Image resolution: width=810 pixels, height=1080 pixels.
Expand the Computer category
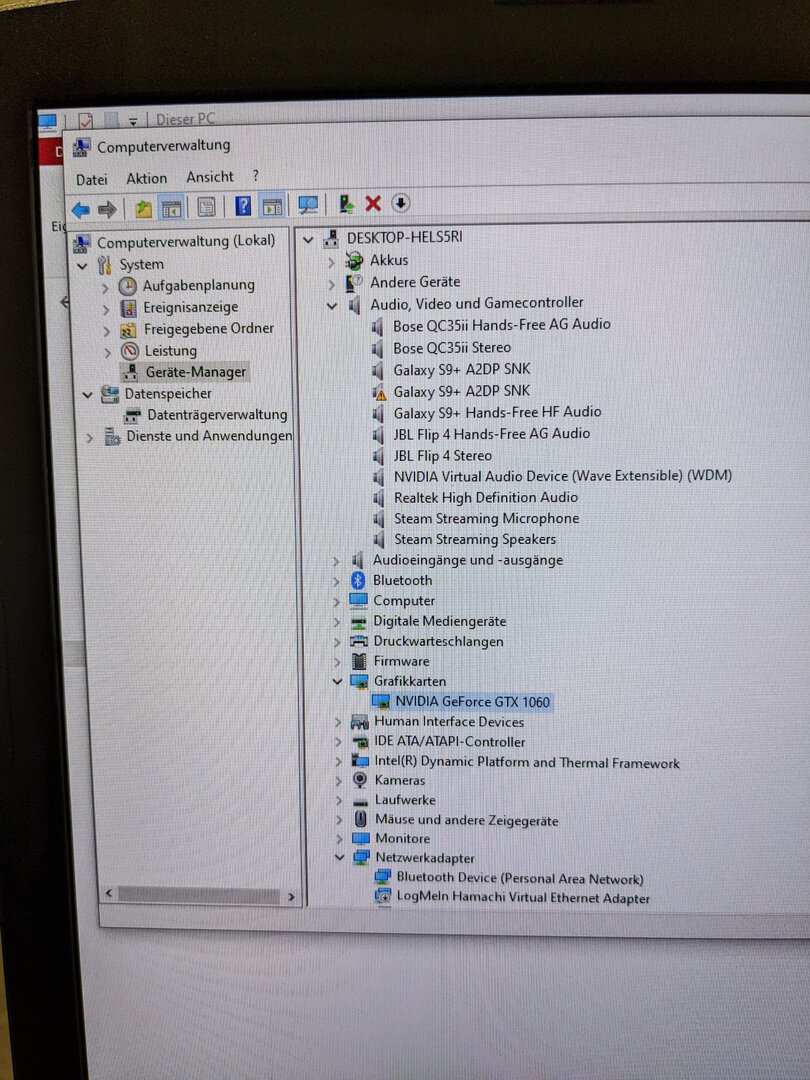(x=336, y=603)
